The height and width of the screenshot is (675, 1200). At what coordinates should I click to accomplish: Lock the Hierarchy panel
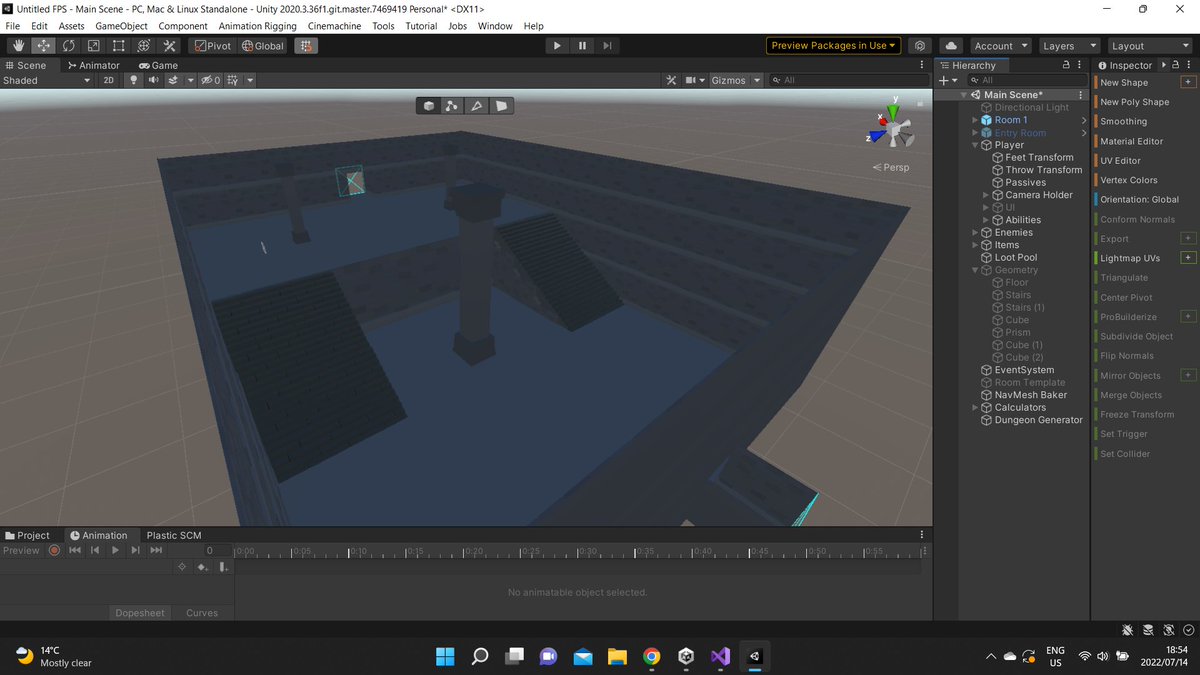pos(1068,65)
